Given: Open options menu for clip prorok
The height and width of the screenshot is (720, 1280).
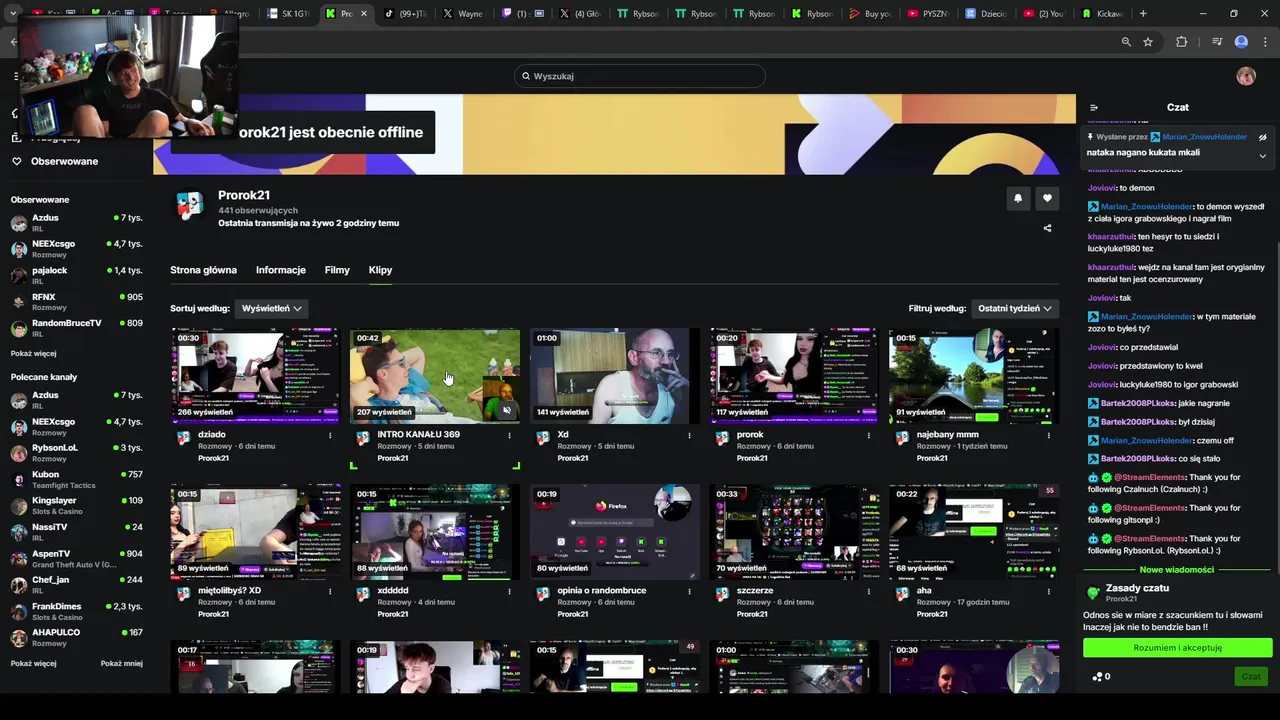Looking at the screenshot, I should [x=869, y=435].
